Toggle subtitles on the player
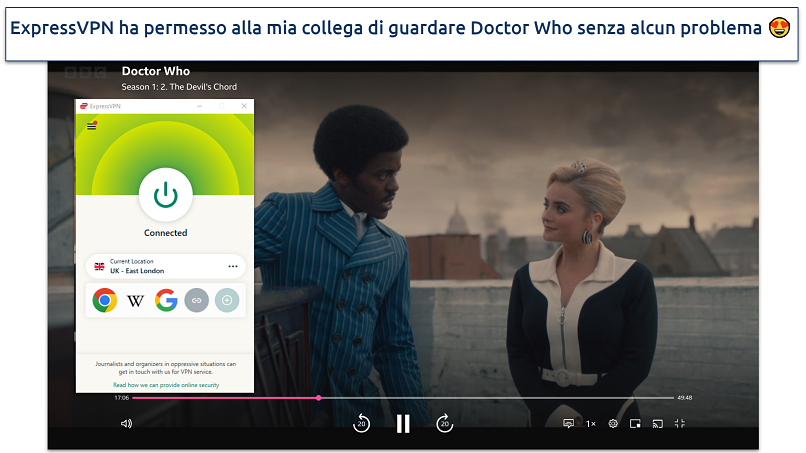The image size is (806, 453). coord(568,424)
